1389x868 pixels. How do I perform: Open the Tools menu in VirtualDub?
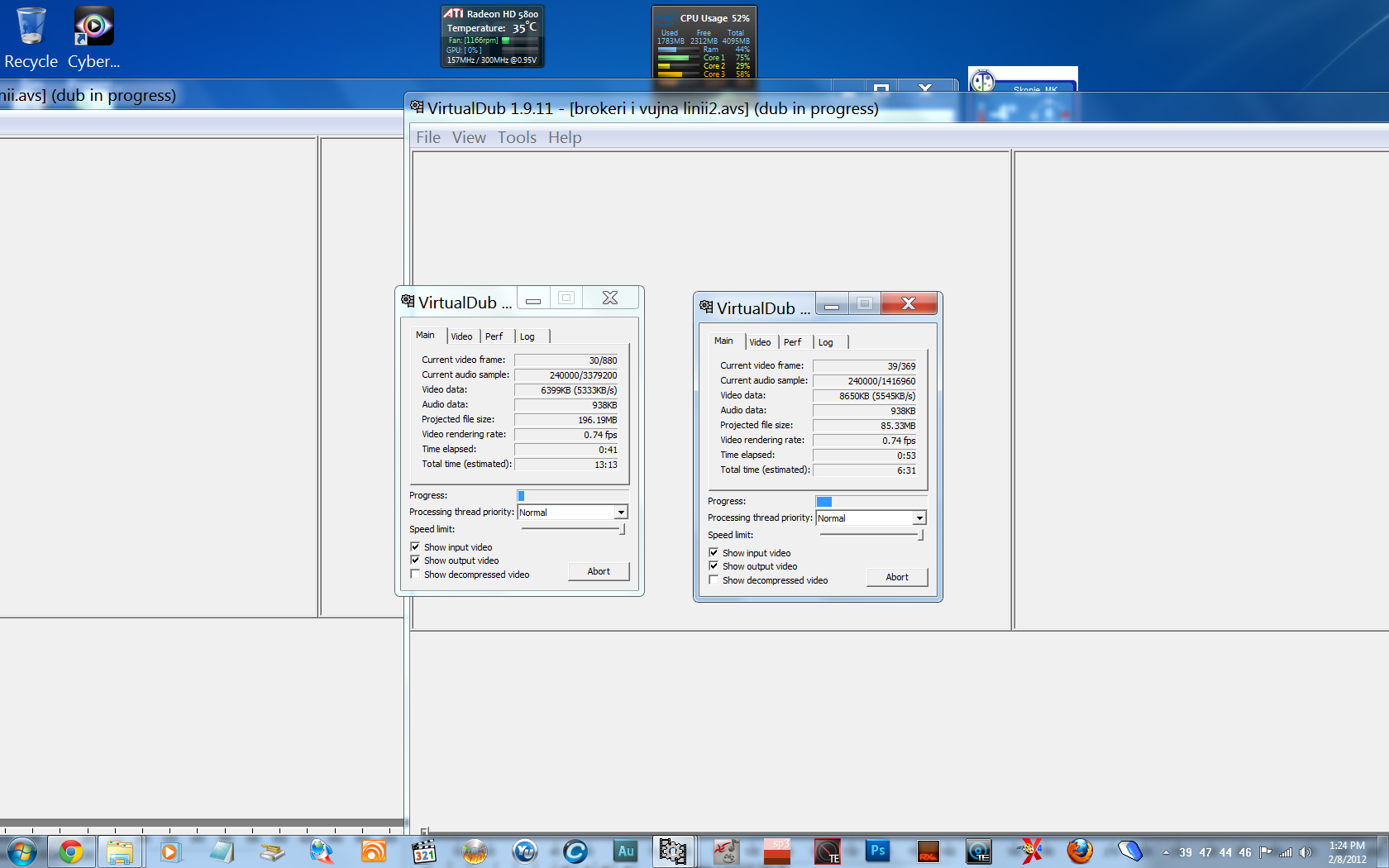(517, 137)
